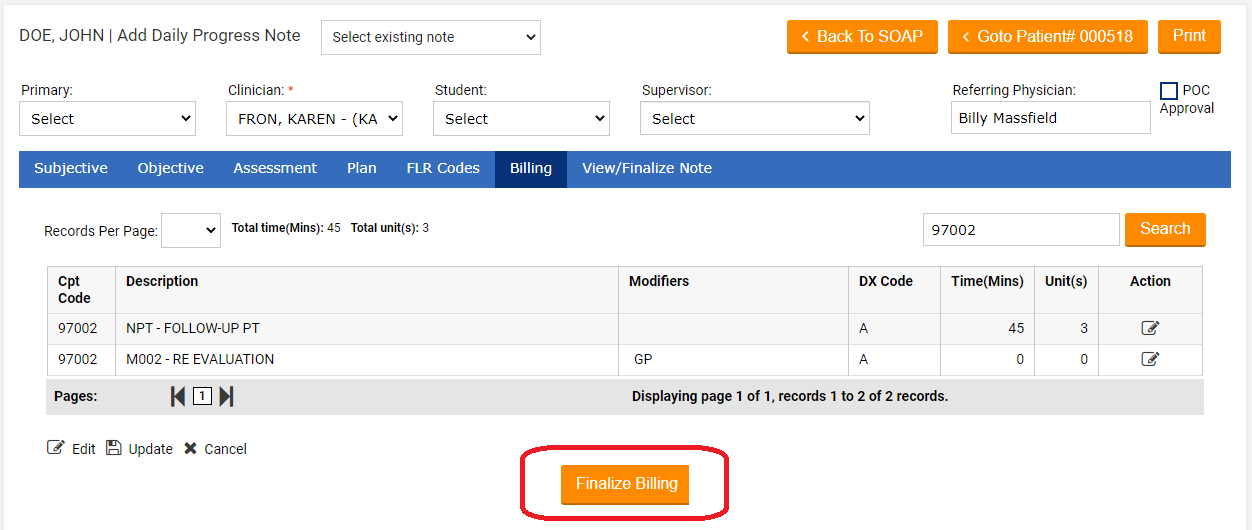The height and width of the screenshot is (530, 1252).
Task: Expand the Supervisor dropdown
Action: pyautogui.click(x=754, y=118)
